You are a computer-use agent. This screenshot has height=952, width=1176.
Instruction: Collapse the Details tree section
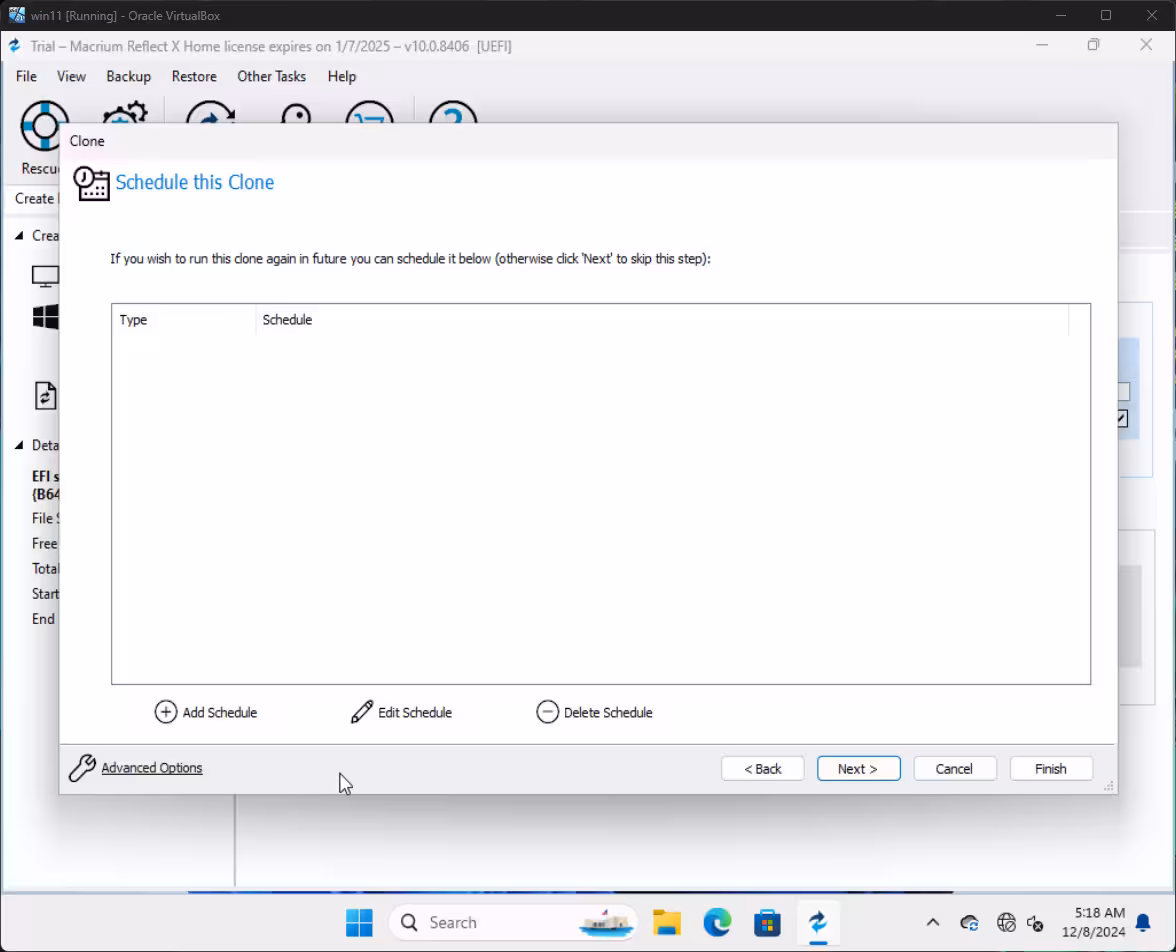point(19,445)
